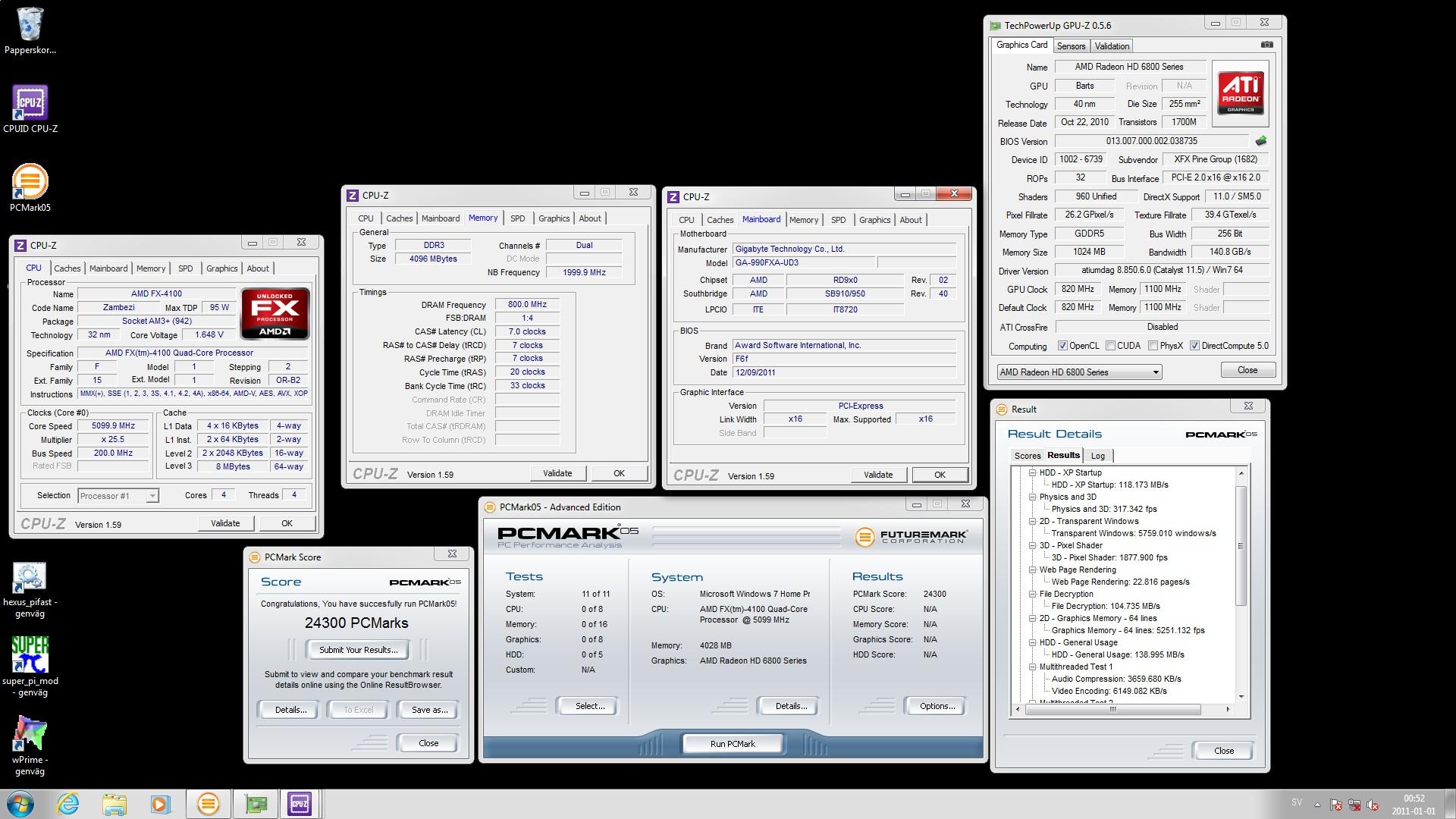Click Details... button in PCMark Score window
The width and height of the screenshot is (1456, 819).
[x=290, y=710]
